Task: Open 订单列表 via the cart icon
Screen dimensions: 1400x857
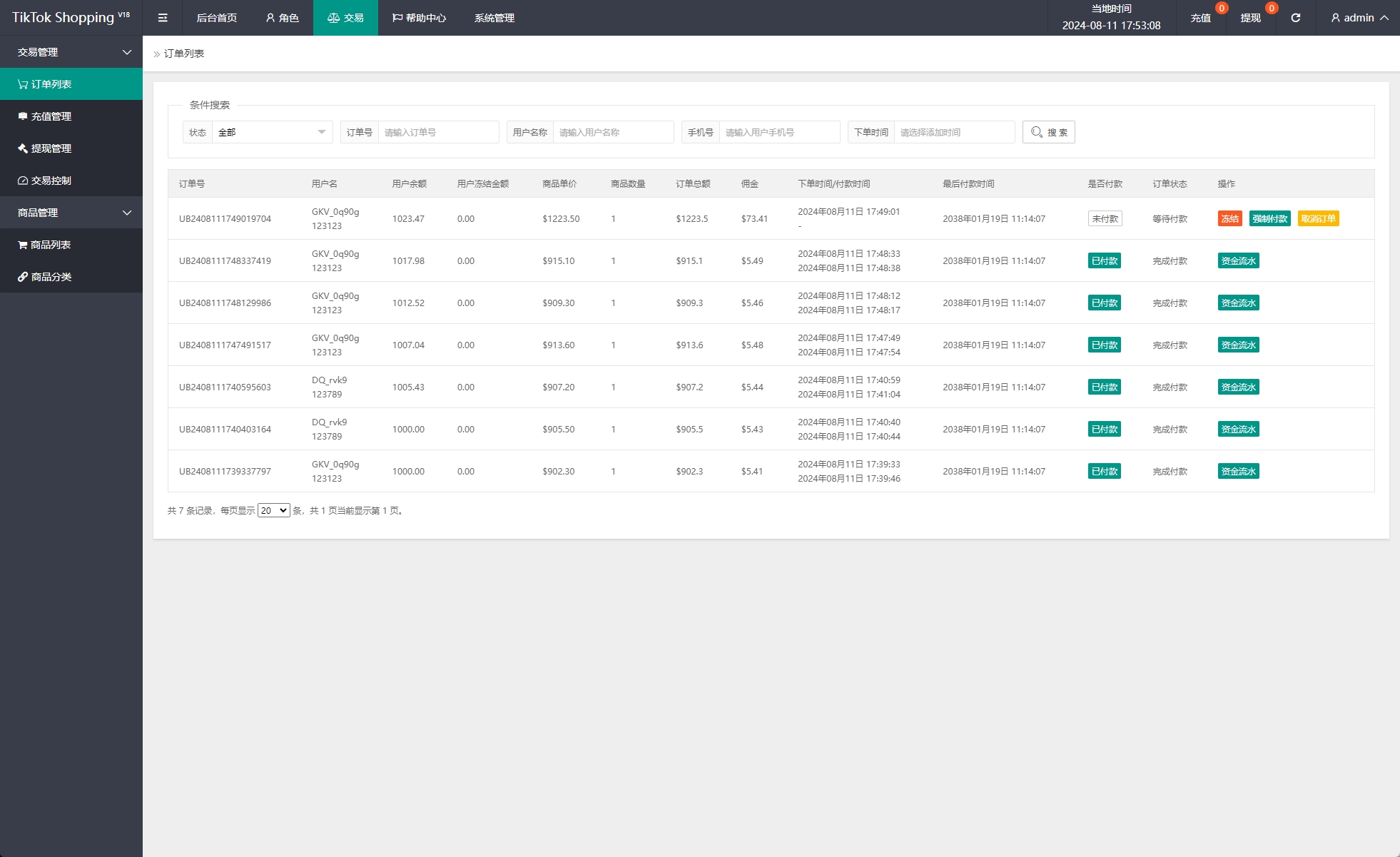Action: (x=23, y=84)
